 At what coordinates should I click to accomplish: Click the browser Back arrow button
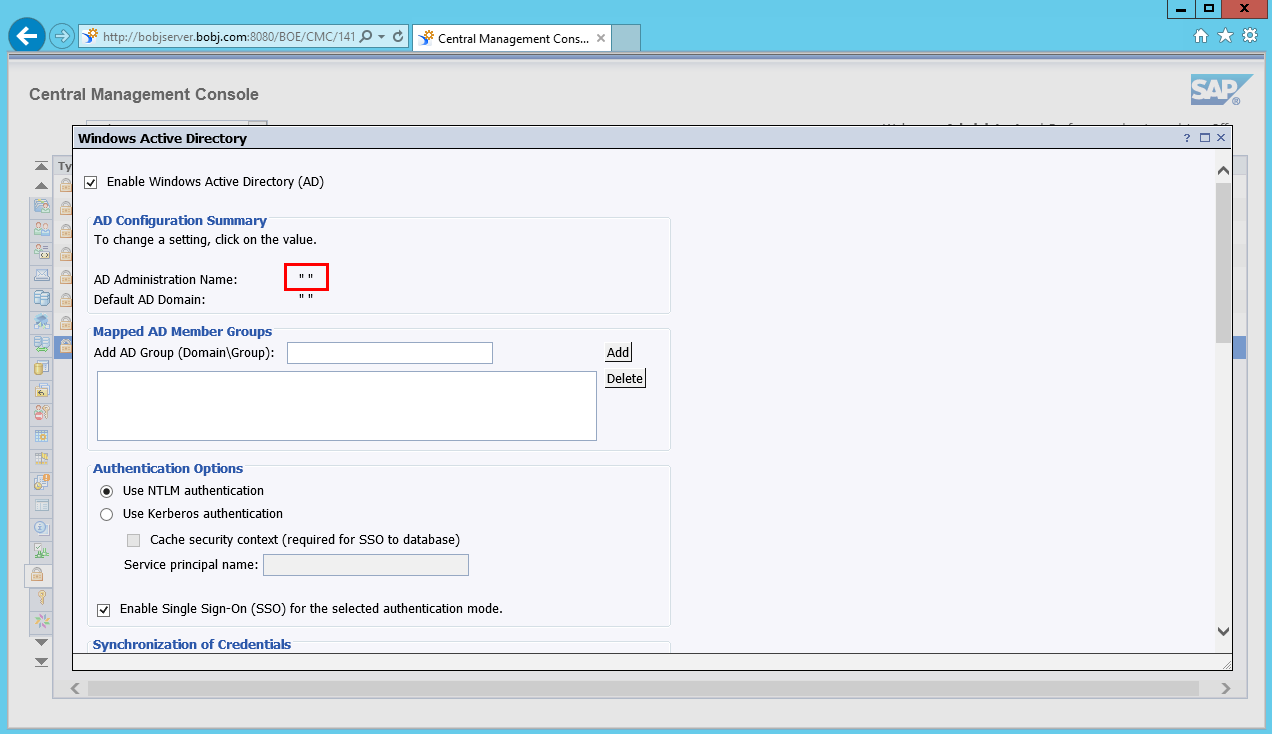tap(27, 36)
